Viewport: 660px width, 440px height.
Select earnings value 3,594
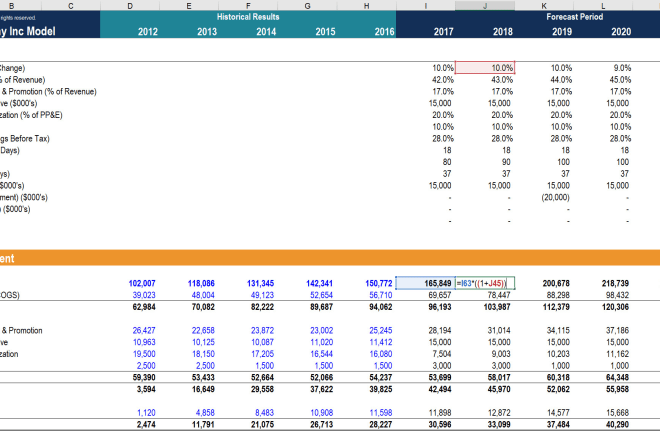[146, 389]
